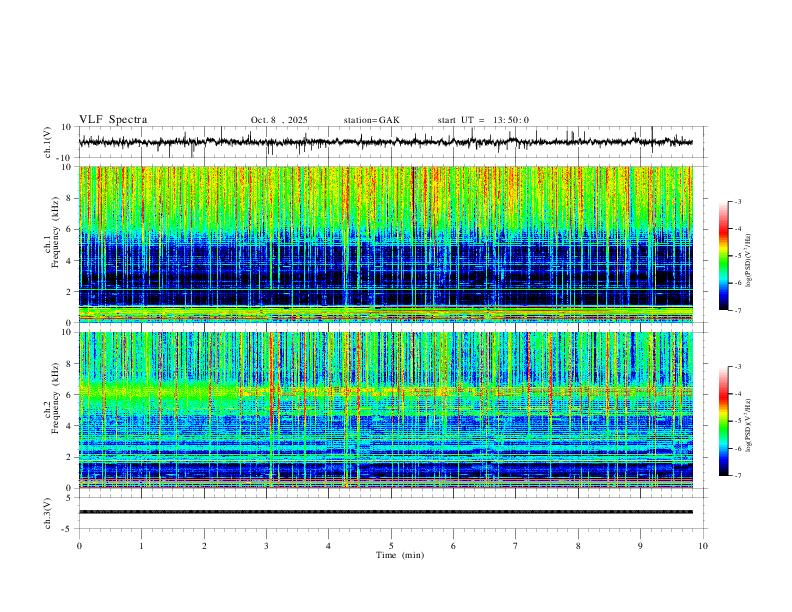
Task: Click the "ch.3(V)" axis label
Action: tap(48, 513)
